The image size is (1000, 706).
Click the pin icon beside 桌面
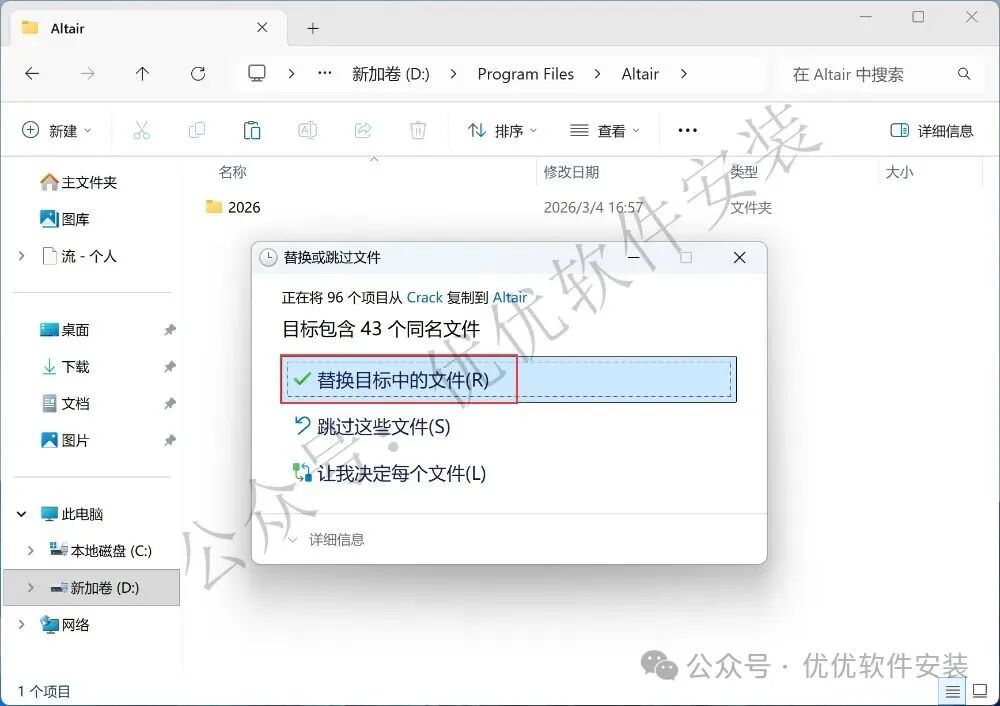pos(170,330)
